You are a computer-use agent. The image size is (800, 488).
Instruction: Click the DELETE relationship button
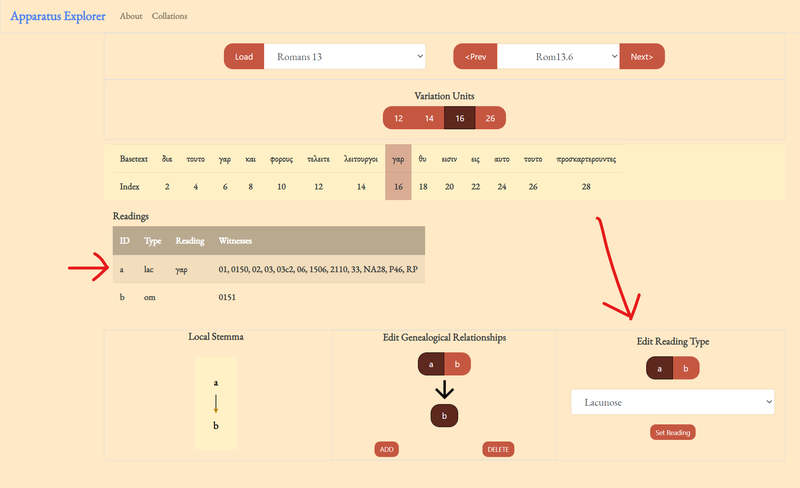498,450
